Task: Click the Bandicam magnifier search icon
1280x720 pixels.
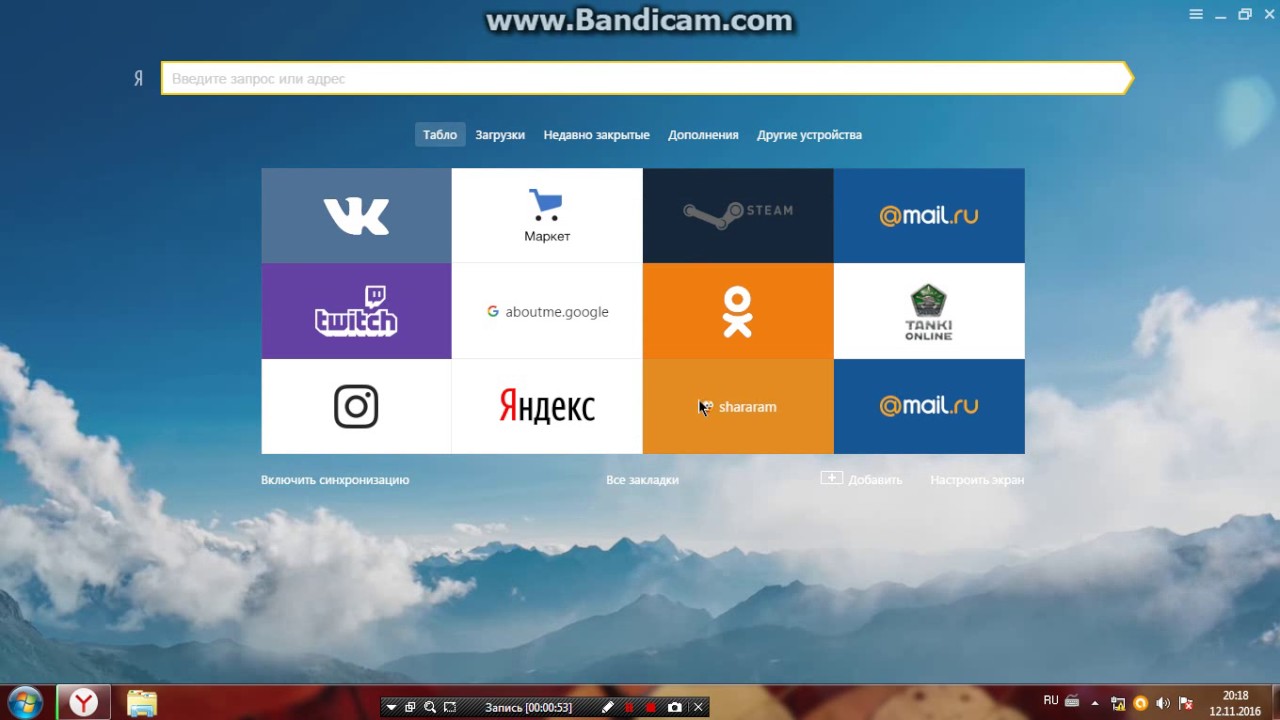Action: 430,707
